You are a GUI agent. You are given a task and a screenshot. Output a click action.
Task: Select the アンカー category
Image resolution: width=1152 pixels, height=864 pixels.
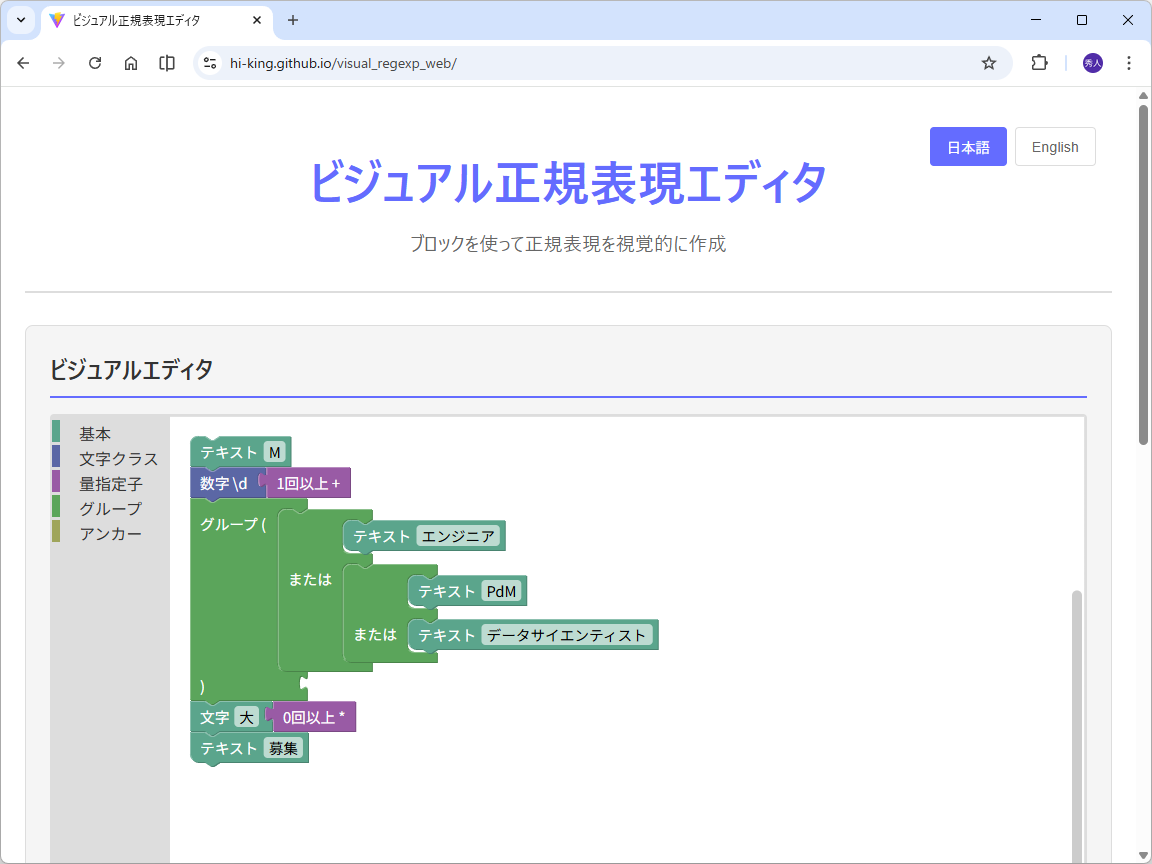(x=110, y=532)
